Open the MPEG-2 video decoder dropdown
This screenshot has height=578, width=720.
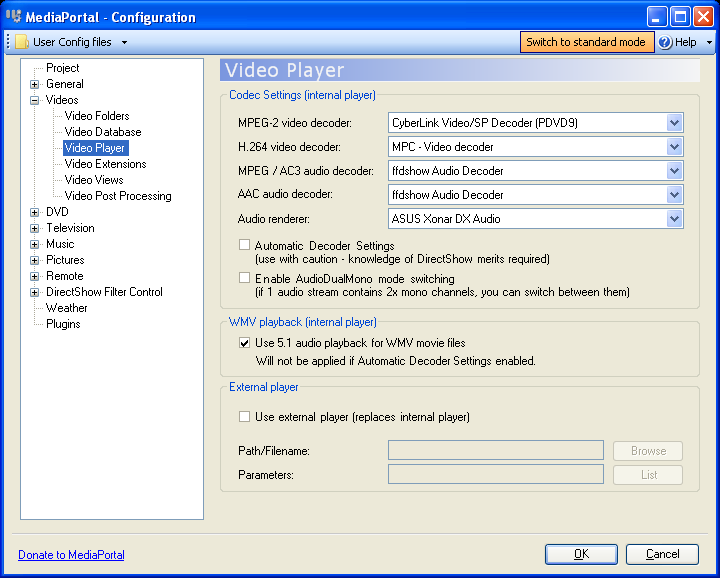[674, 123]
